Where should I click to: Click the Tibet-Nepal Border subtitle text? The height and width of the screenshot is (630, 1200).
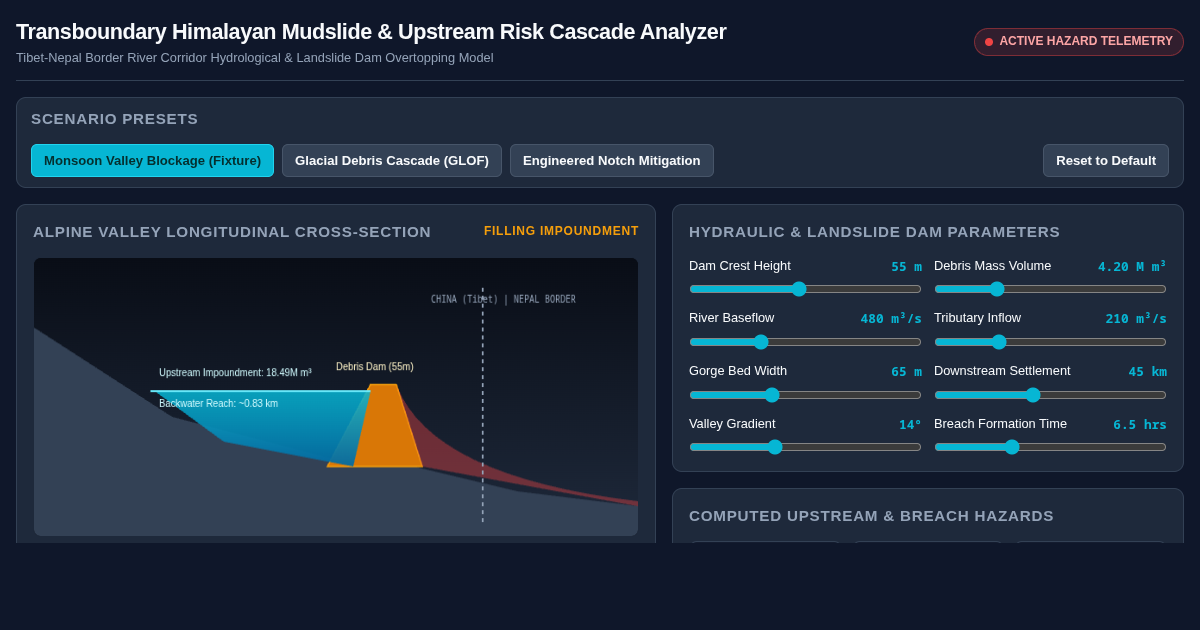pyautogui.click(x=255, y=58)
